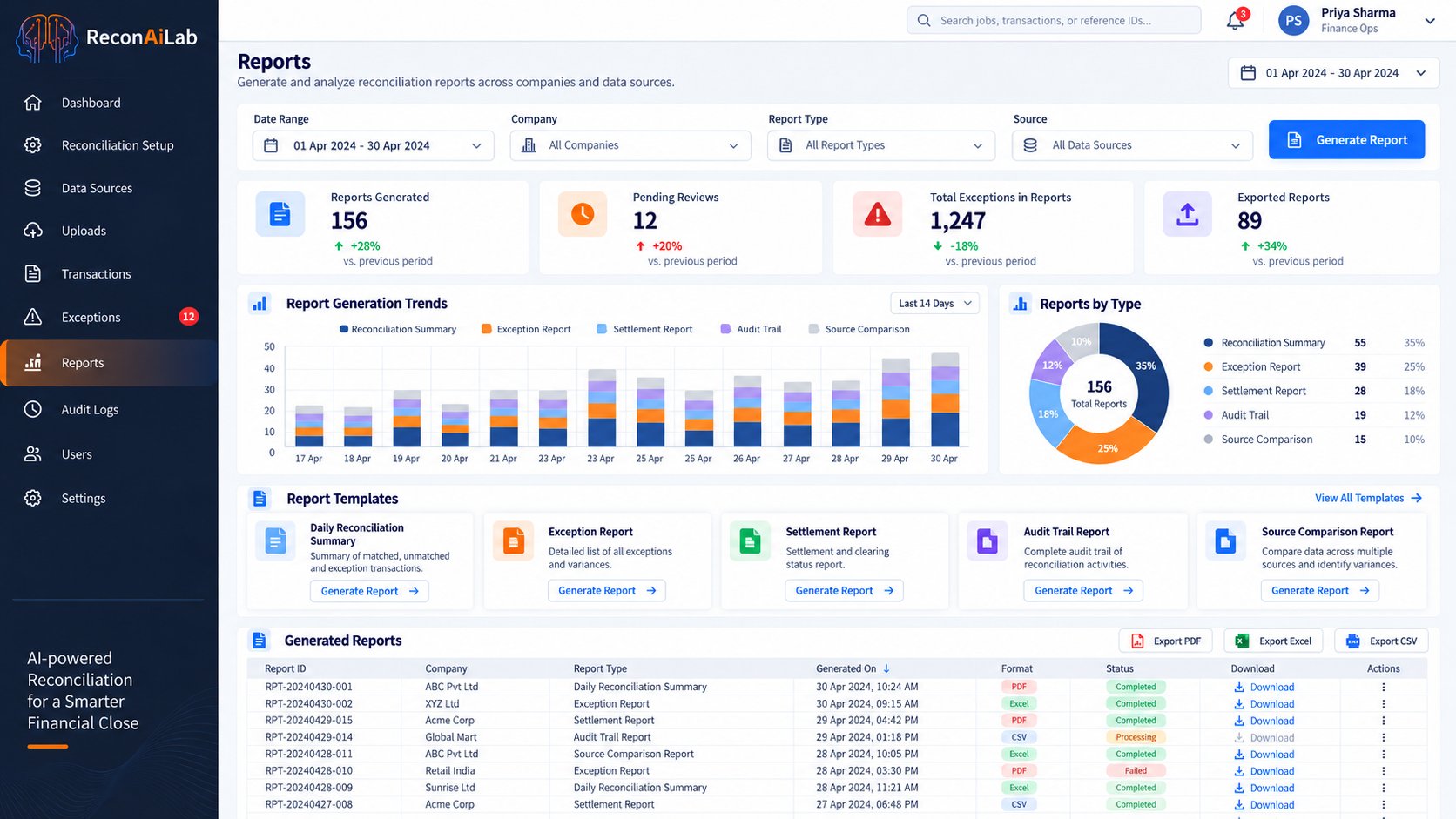
Task: Click the Audit Trail Report template icon
Action: click(x=988, y=541)
